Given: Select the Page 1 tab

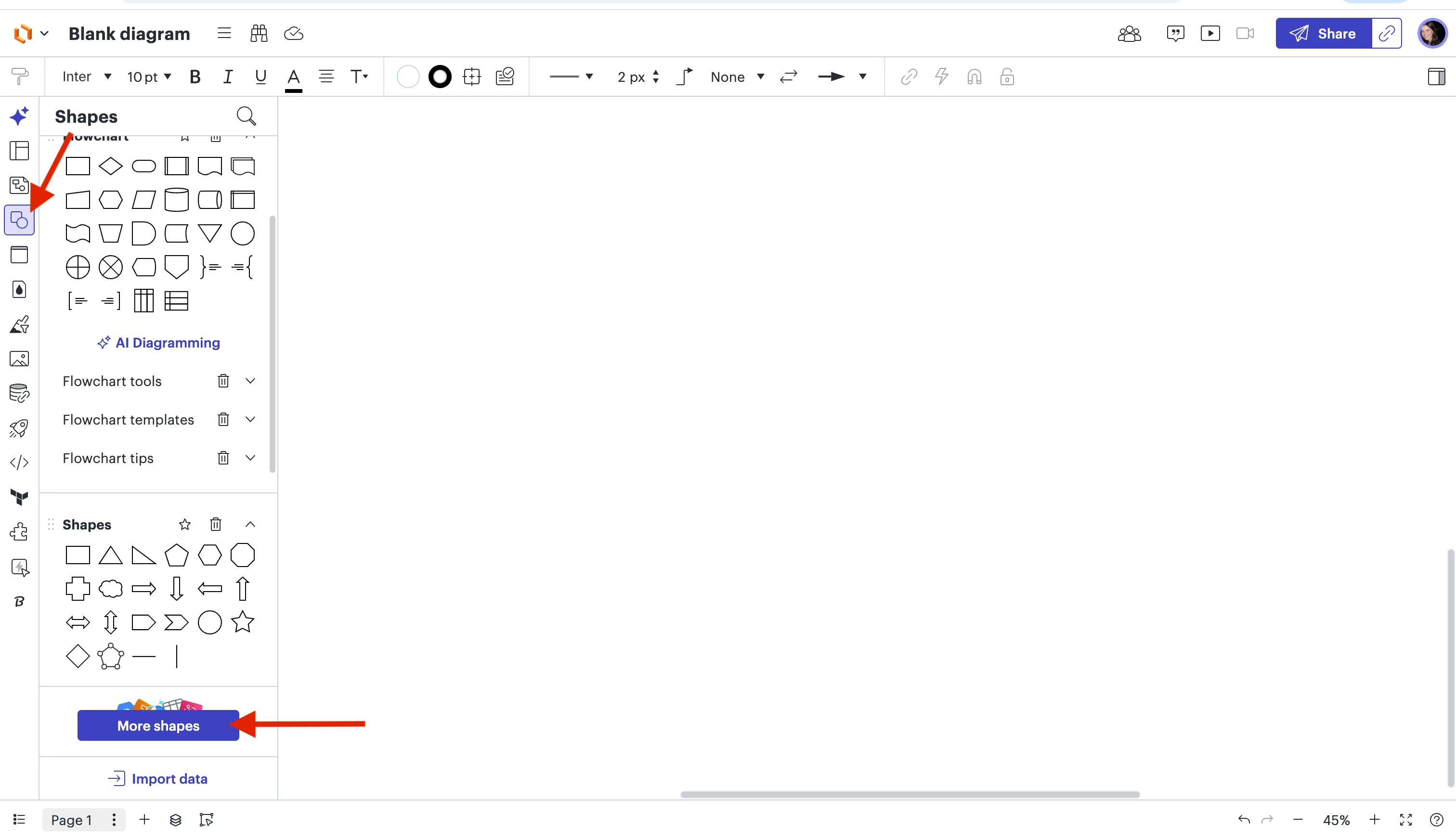Looking at the screenshot, I should click(x=71, y=819).
